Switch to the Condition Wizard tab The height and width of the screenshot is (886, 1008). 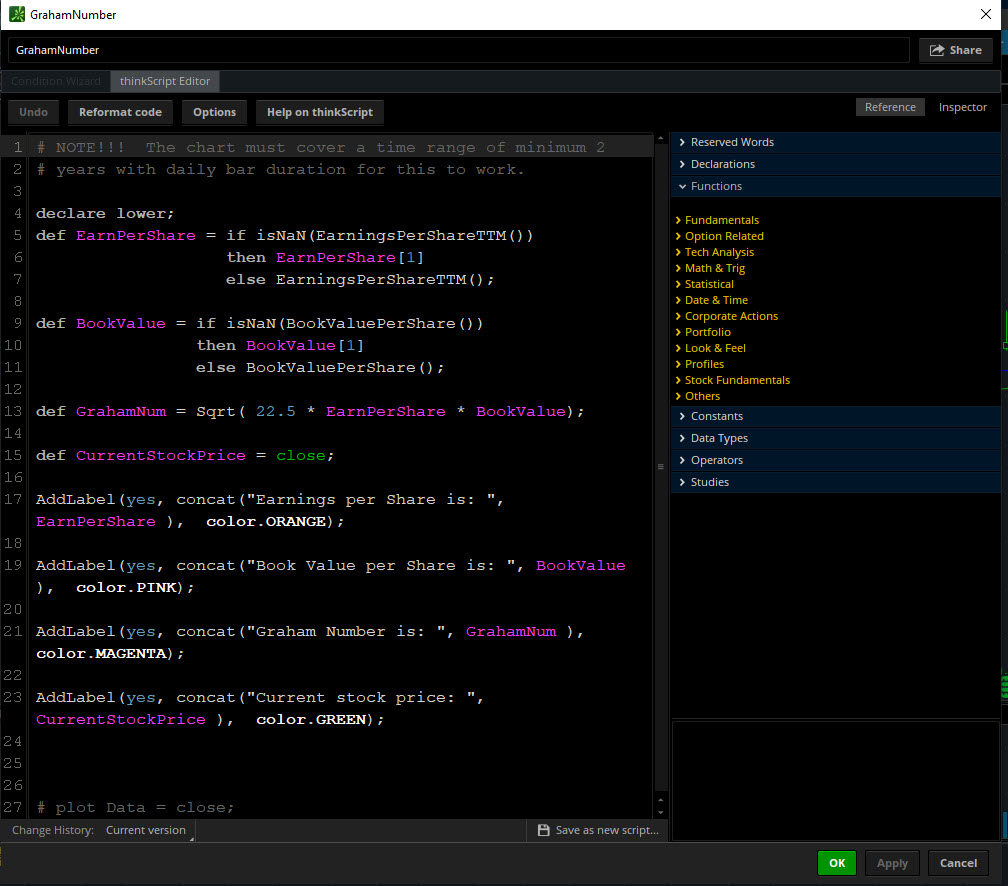coord(56,81)
